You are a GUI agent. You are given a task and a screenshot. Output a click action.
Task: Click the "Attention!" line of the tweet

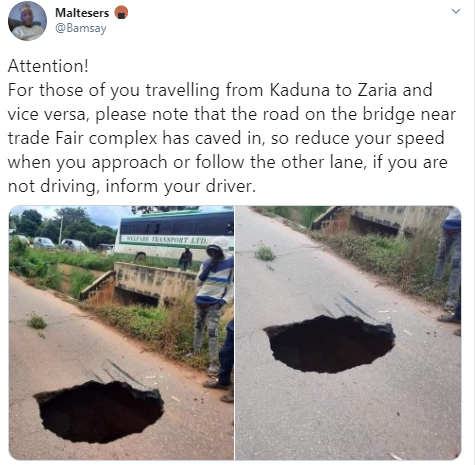pyautogui.click(x=48, y=66)
